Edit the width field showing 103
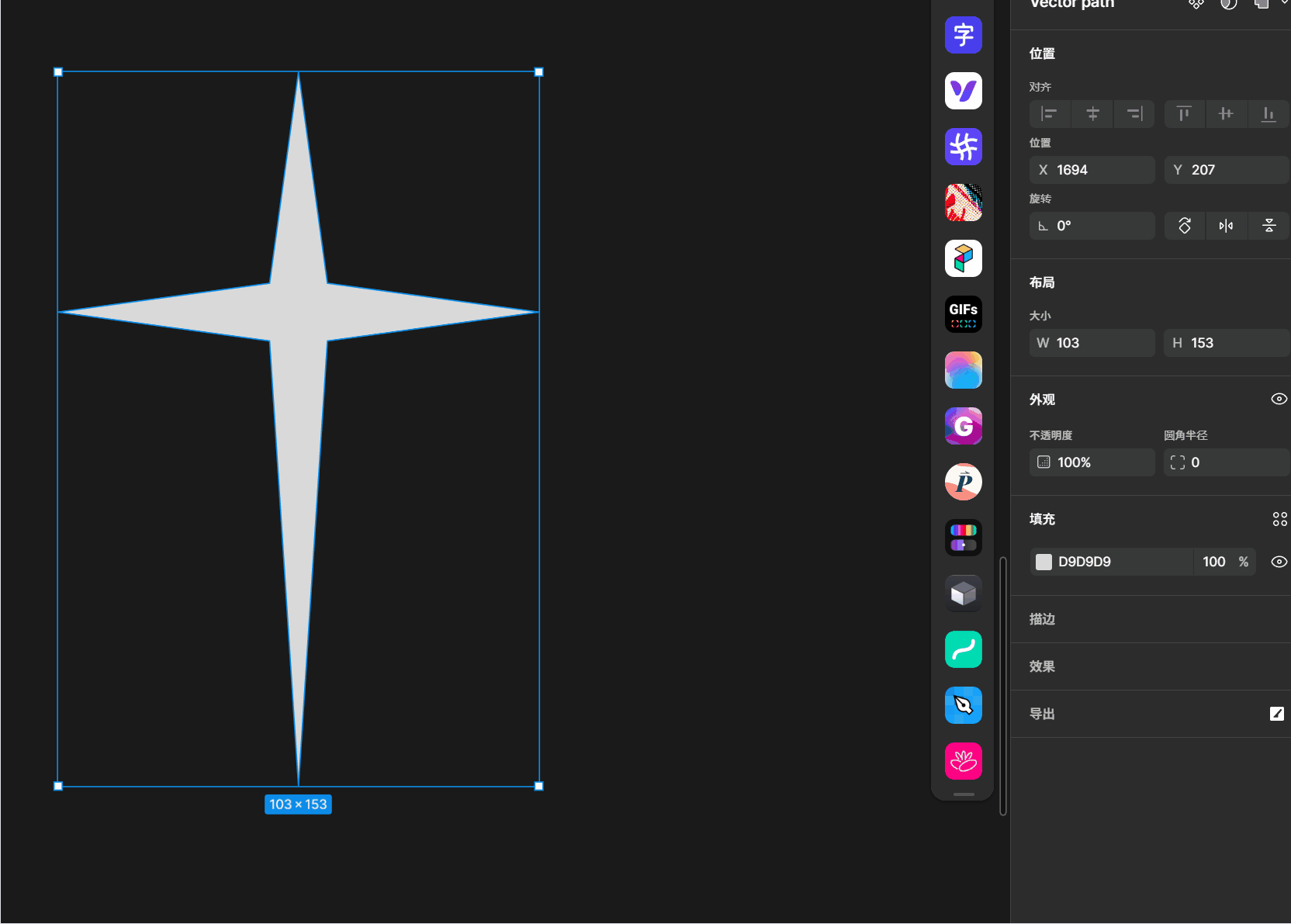Image resolution: width=1291 pixels, height=924 pixels. coord(1092,343)
